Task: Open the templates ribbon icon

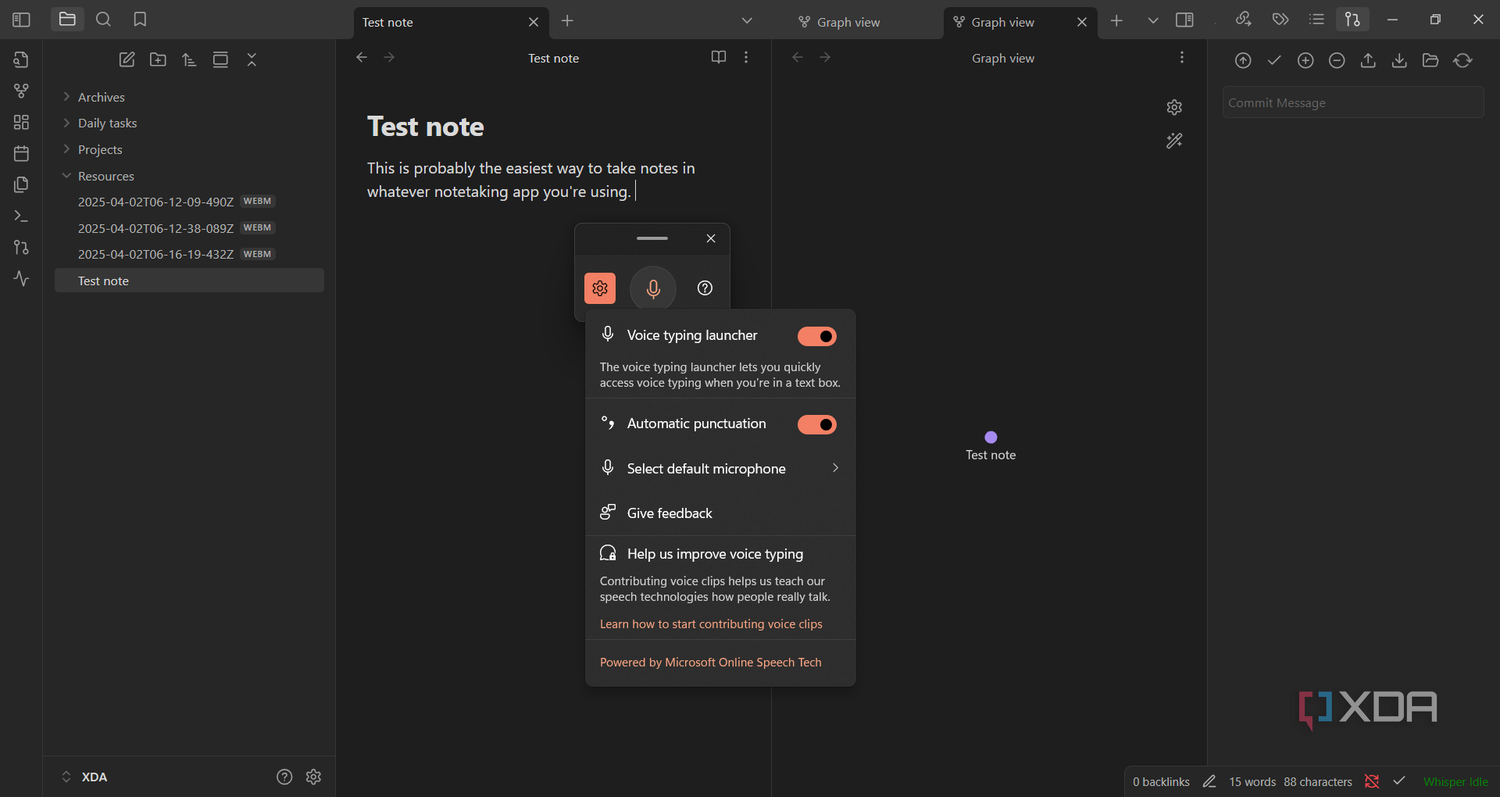Action: tap(21, 185)
